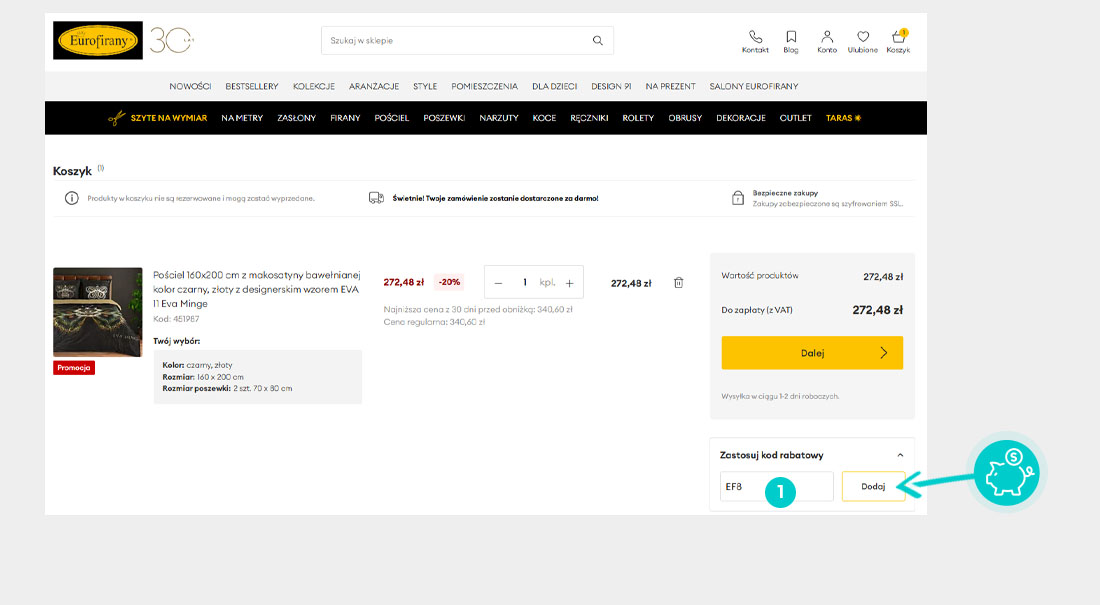
Task: Decrease quantity with minus button
Action: coord(499,283)
